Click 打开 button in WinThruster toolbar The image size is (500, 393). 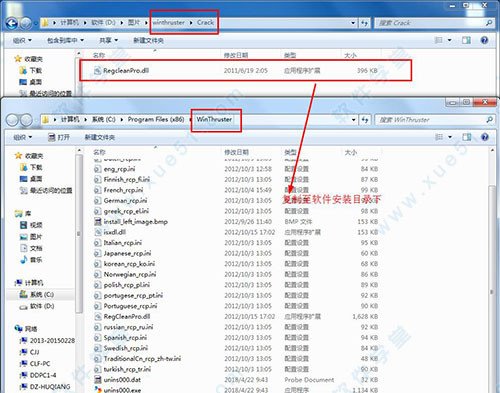coord(59,137)
